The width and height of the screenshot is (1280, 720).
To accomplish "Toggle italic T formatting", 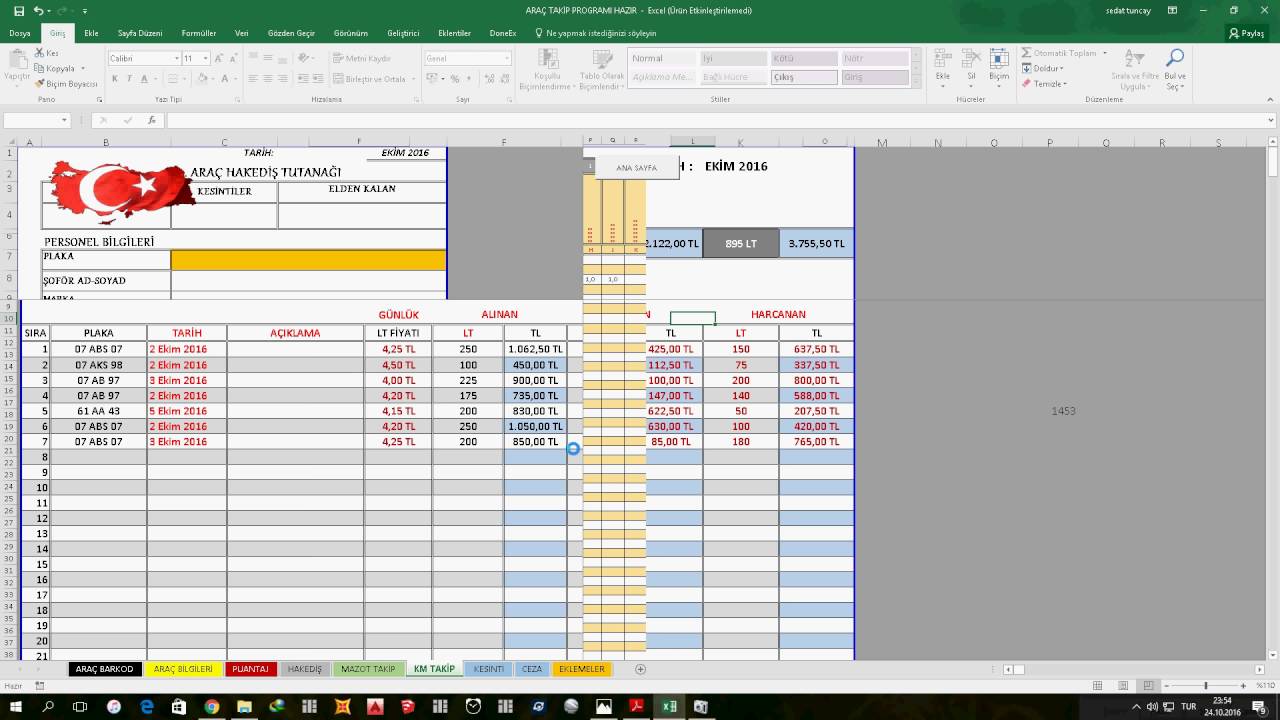I will [129, 79].
